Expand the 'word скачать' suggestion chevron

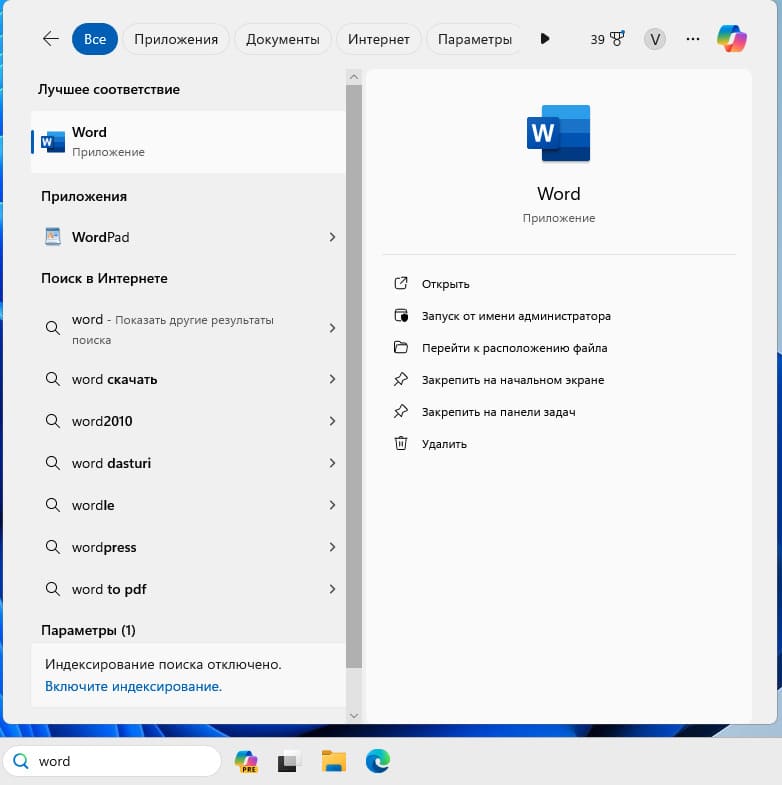pos(332,379)
